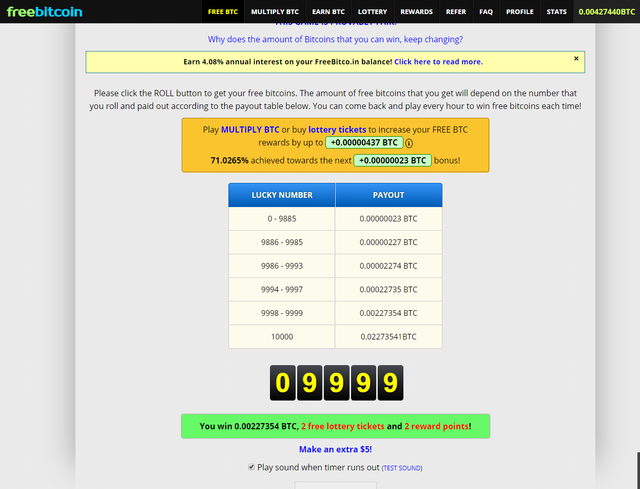The image size is (640, 489).
Task: Select the '9986 - 9993' lucky number cell
Action: pyautogui.click(x=282, y=266)
